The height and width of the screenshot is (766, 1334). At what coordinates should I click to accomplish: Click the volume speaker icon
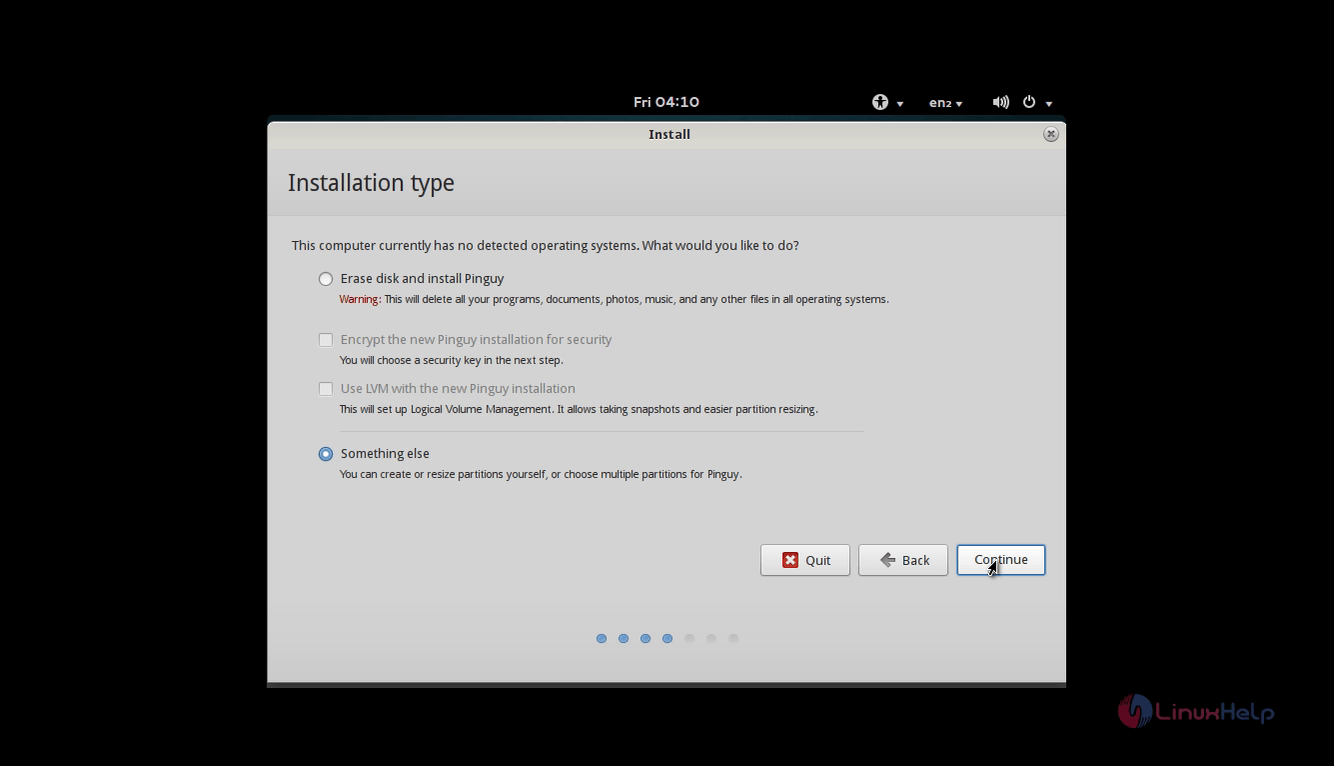(1000, 102)
